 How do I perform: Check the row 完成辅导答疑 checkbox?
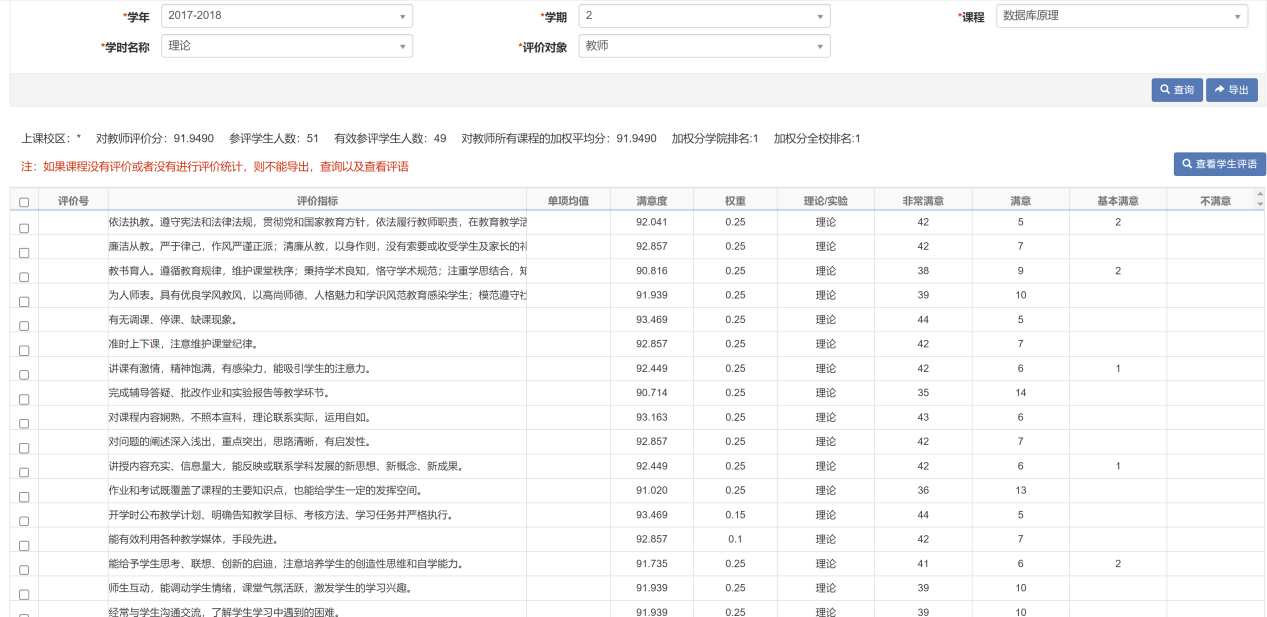(x=24, y=400)
